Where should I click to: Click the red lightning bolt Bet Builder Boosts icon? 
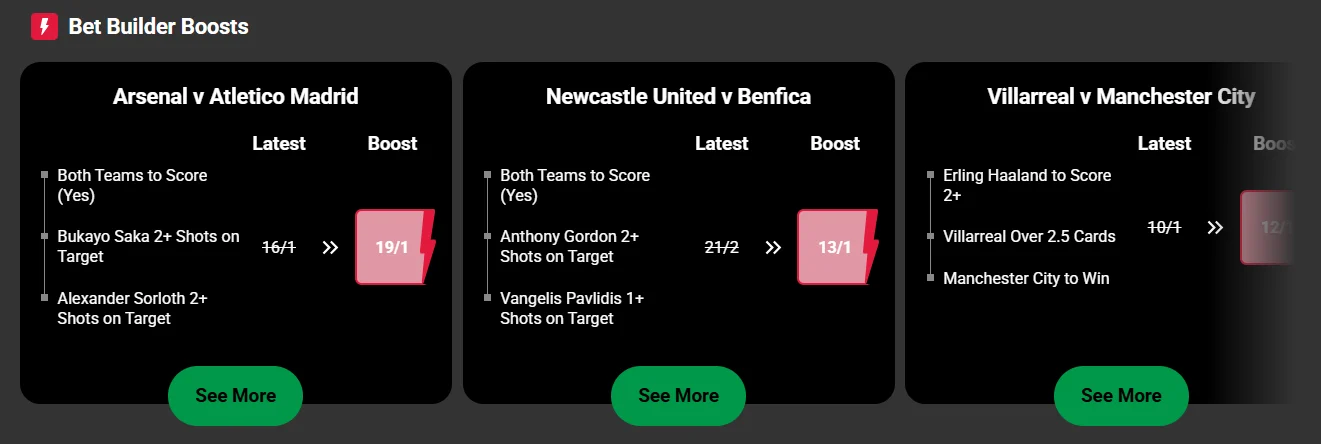pyautogui.click(x=44, y=26)
